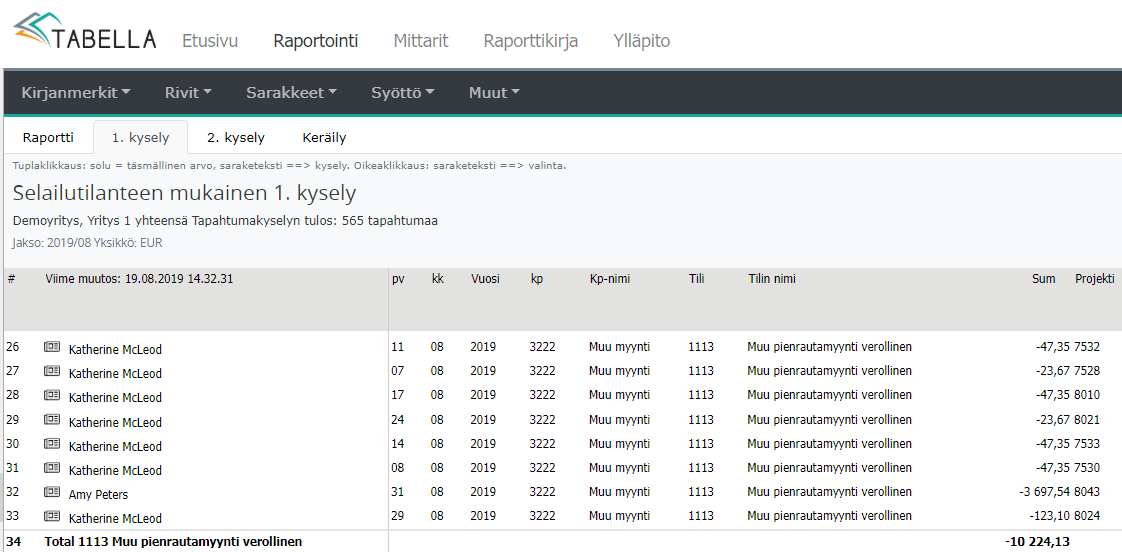Open voucher icon in row 29

pos(52,421)
